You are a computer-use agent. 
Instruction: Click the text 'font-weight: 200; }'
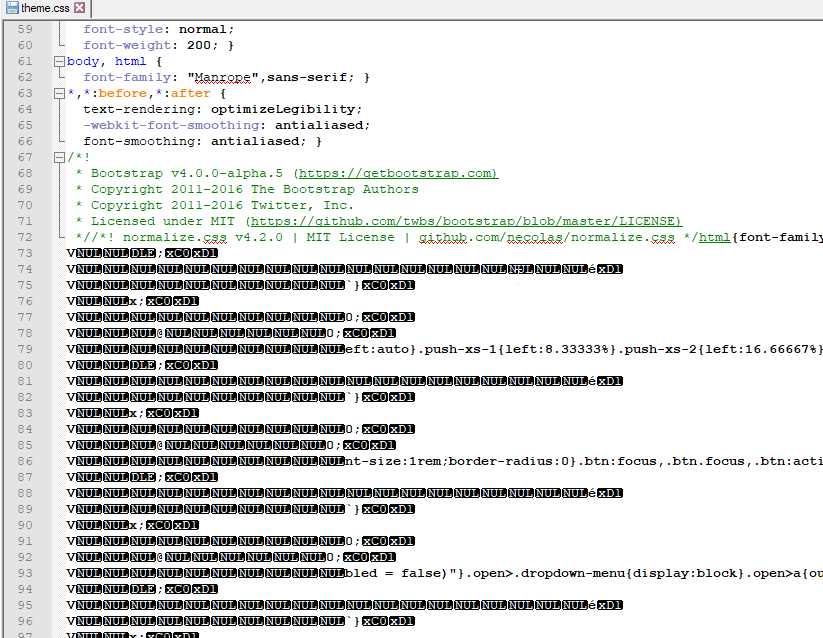(159, 46)
